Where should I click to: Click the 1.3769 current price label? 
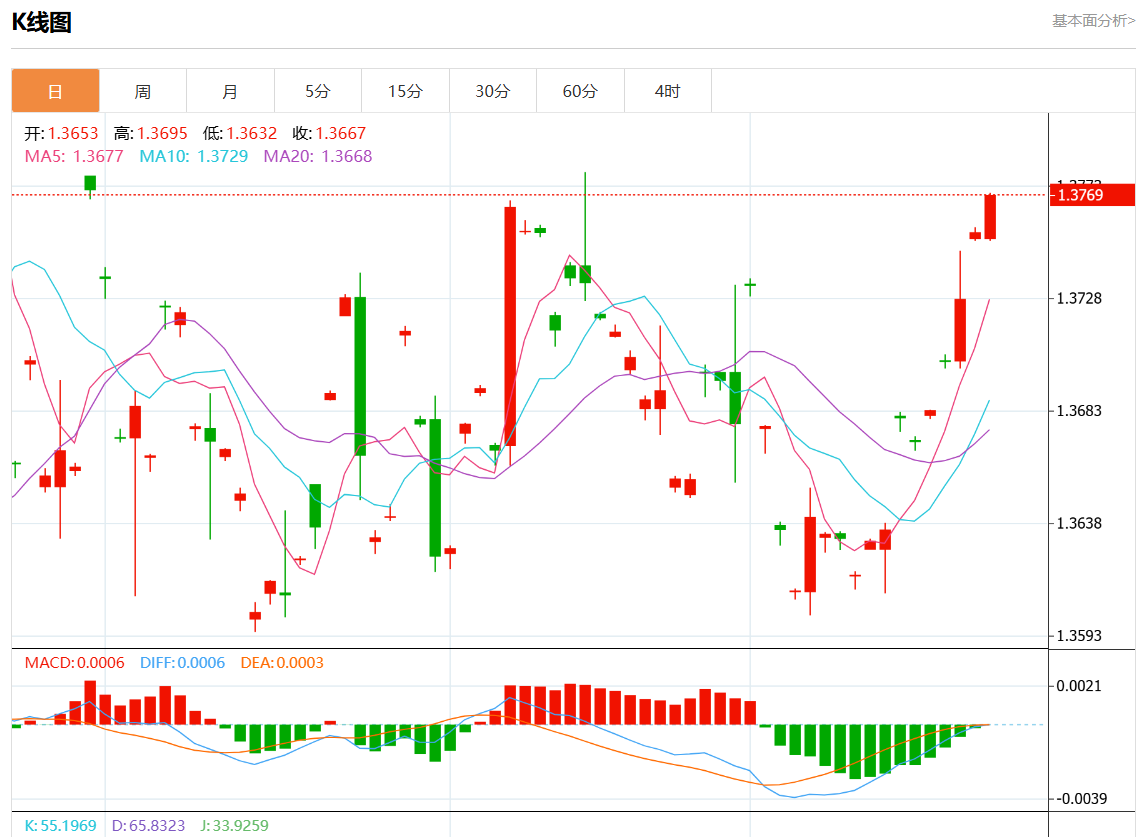pos(1091,195)
